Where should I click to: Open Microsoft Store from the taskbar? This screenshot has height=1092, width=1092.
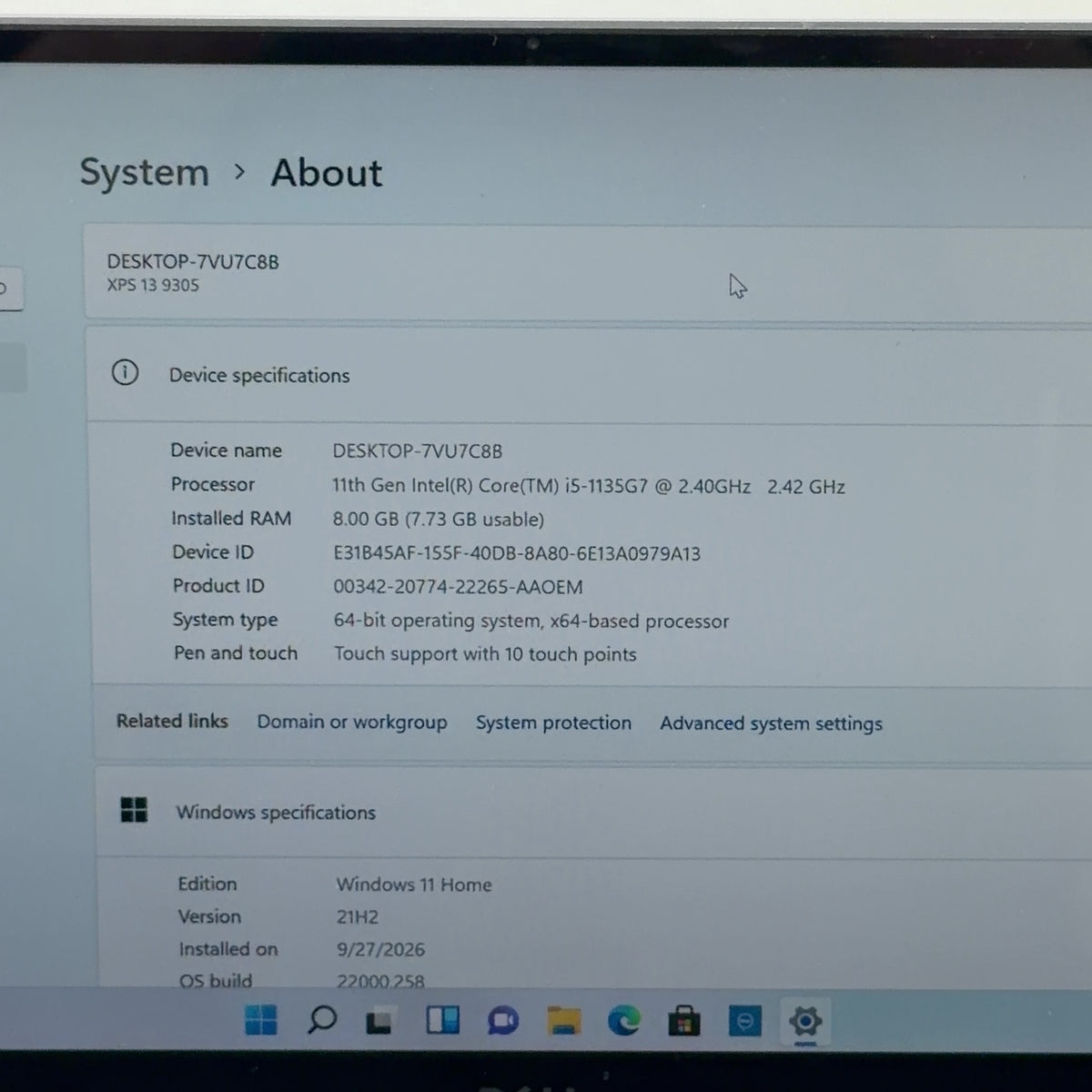point(683,1021)
